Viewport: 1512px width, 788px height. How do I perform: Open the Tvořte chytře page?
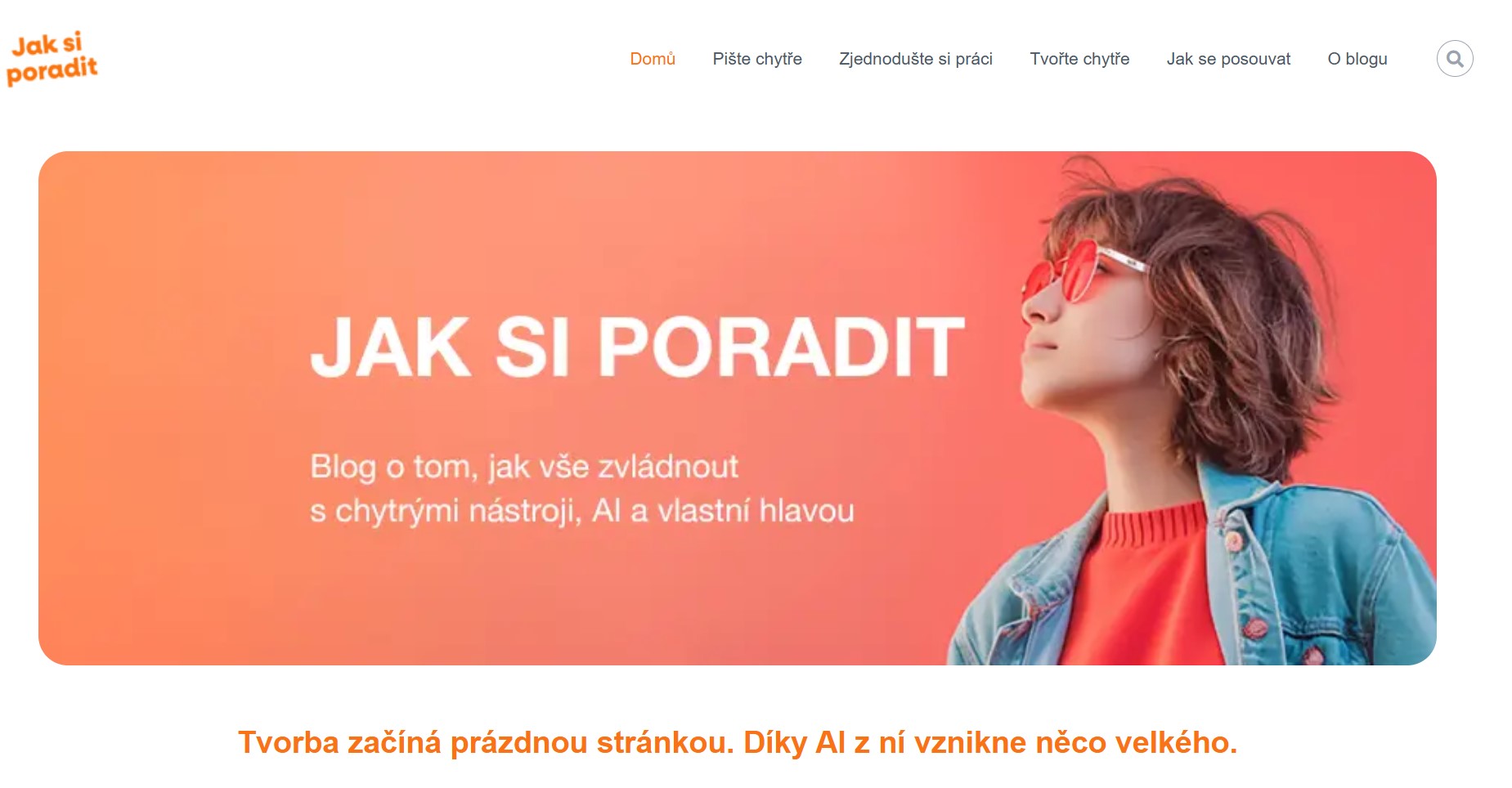1079,59
